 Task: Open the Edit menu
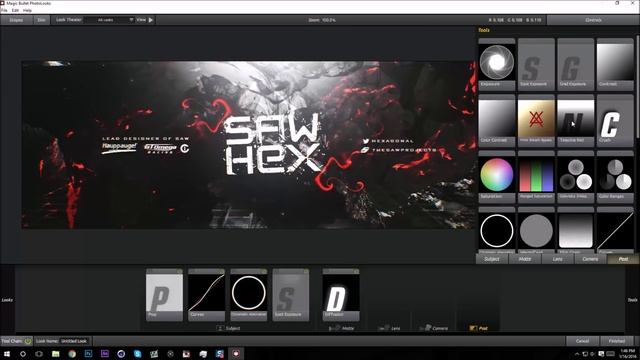pos(15,10)
